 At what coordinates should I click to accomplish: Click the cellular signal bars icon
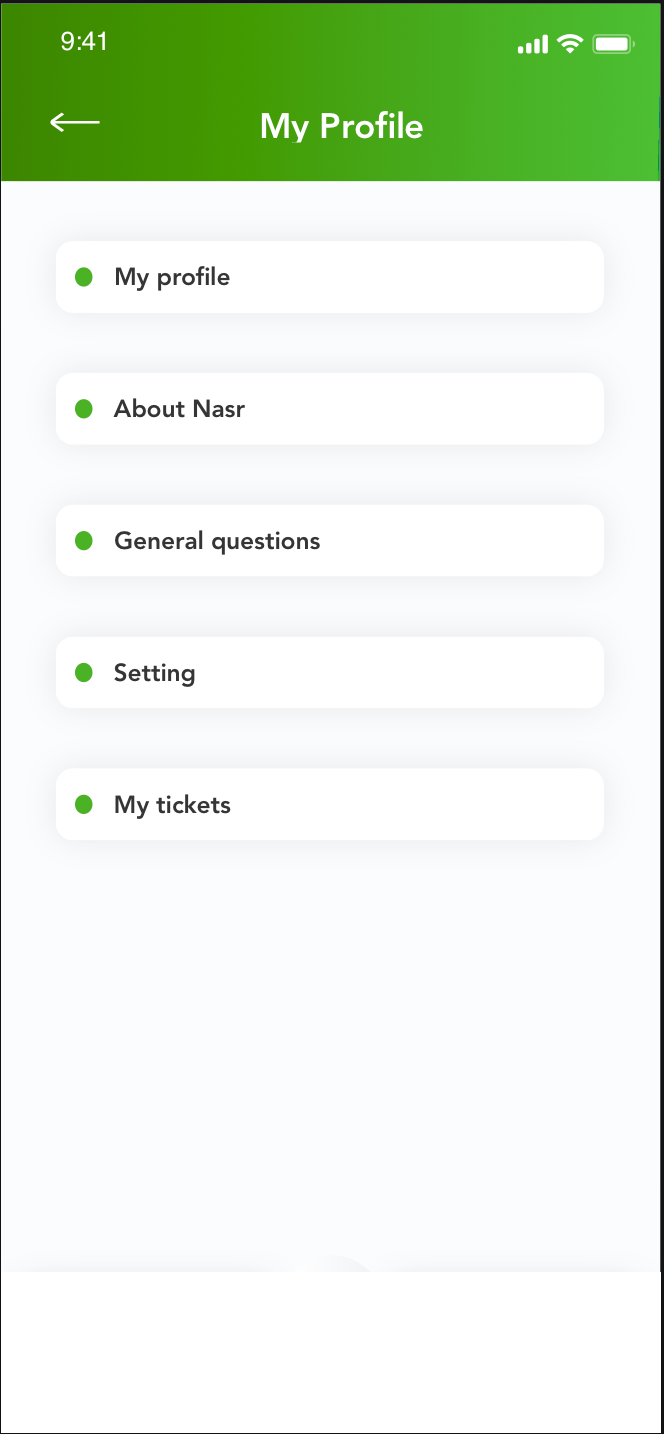[533, 44]
